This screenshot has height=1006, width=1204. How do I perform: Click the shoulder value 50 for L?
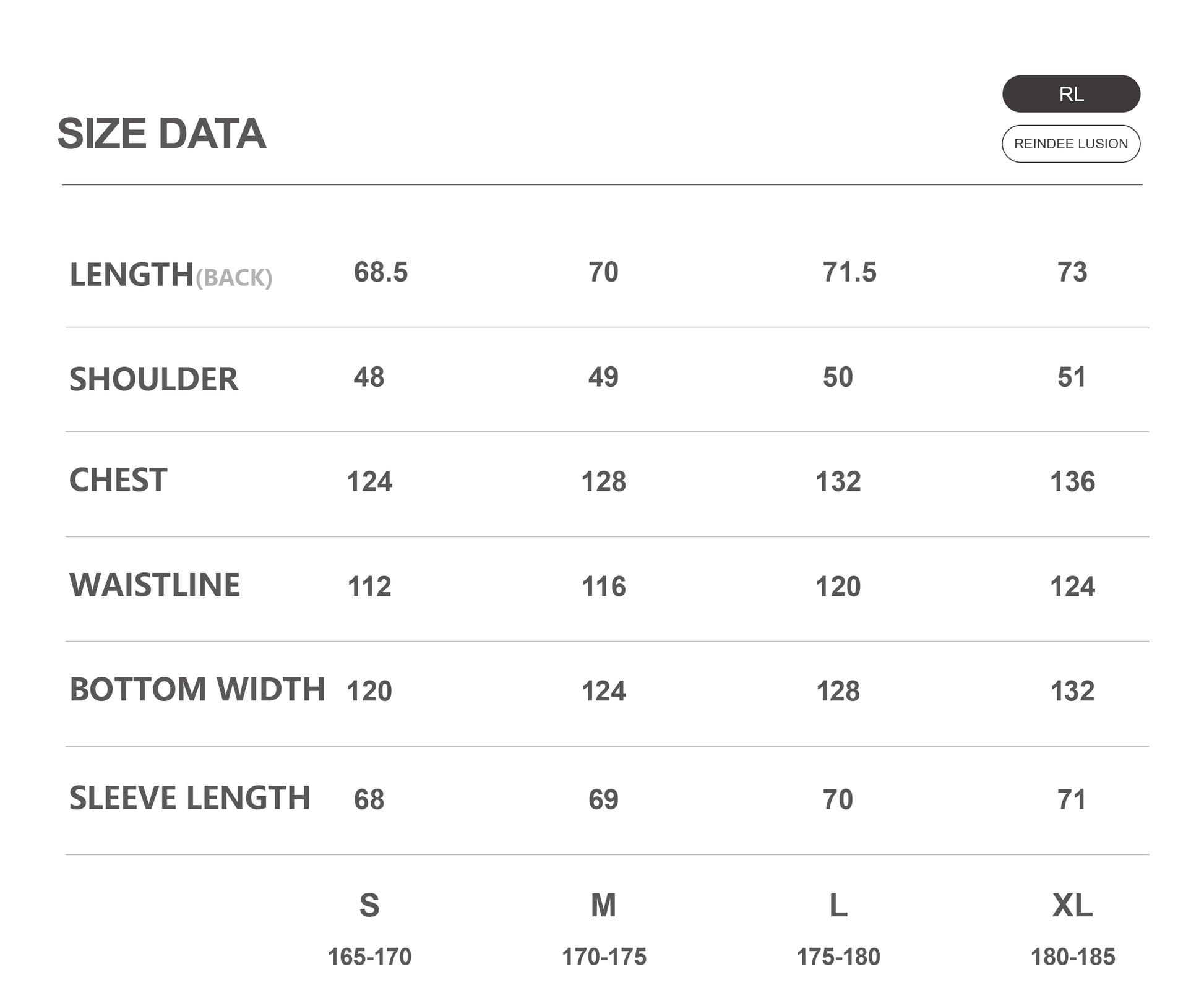point(838,377)
